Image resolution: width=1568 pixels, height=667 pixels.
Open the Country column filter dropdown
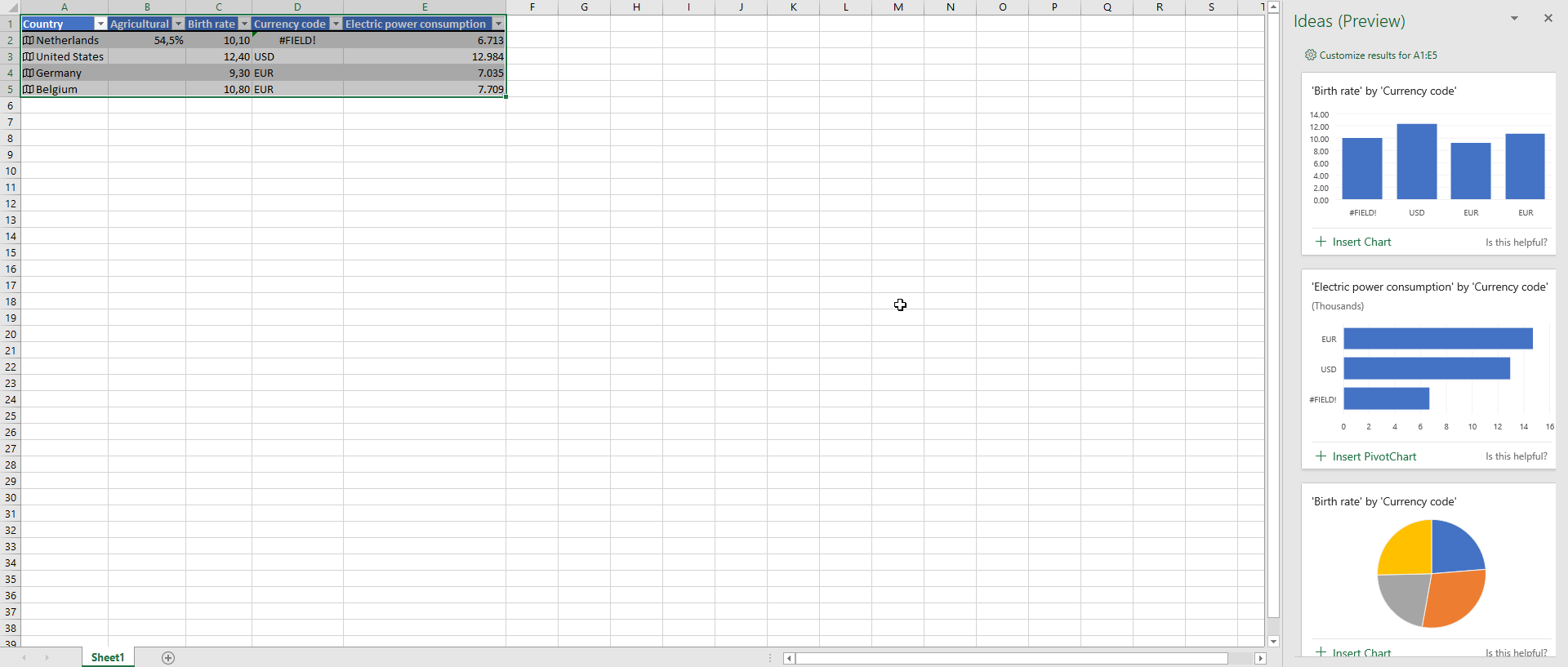click(x=100, y=24)
